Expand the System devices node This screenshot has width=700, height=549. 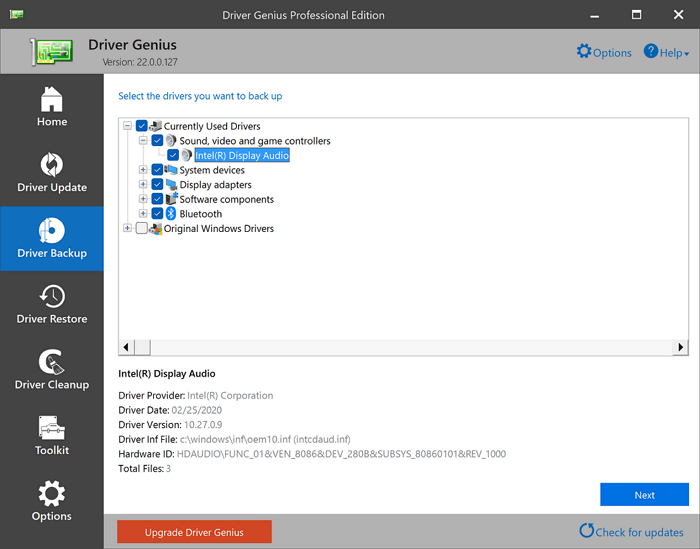click(x=144, y=170)
